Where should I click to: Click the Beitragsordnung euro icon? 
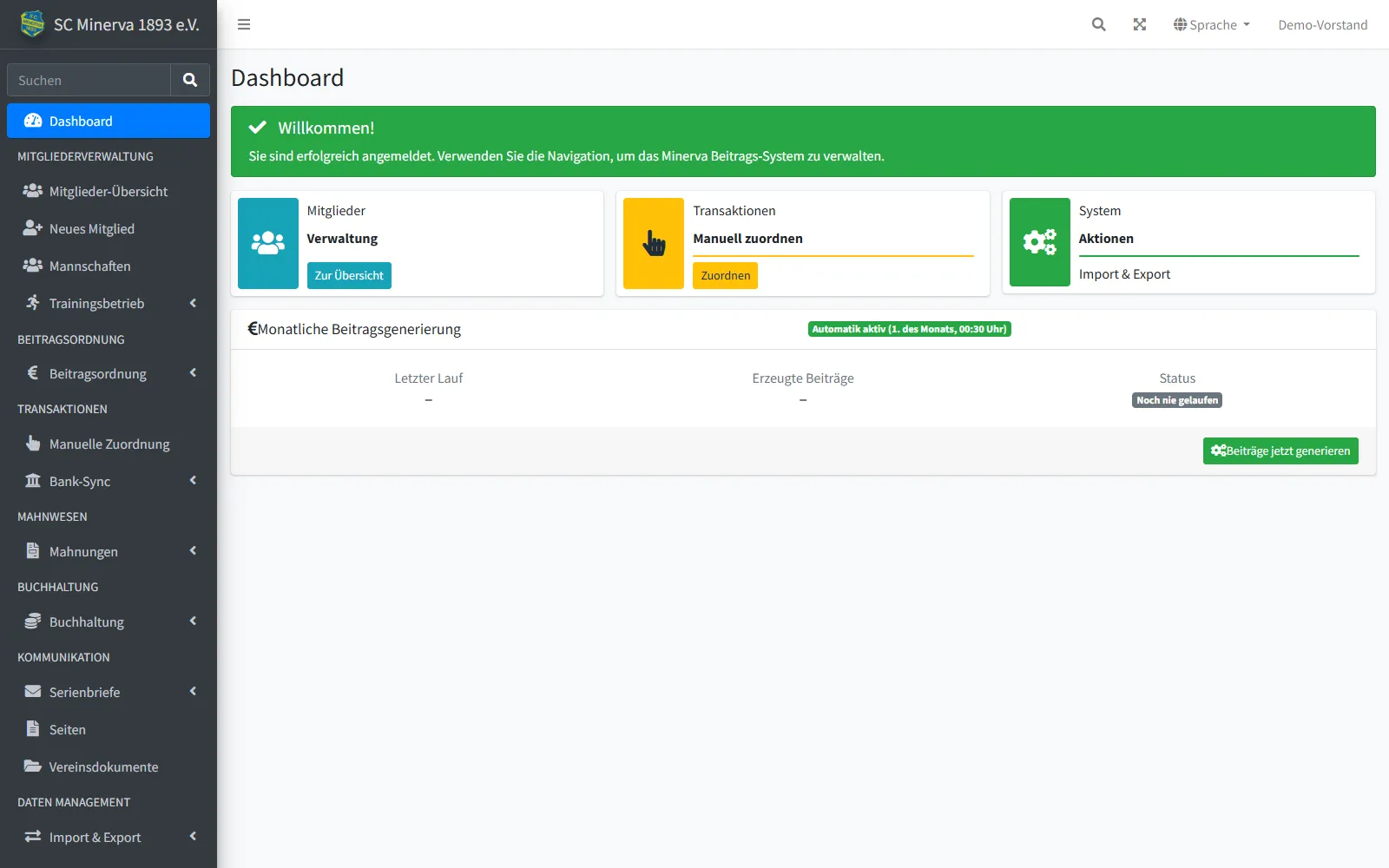pyautogui.click(x=33, y=373)
